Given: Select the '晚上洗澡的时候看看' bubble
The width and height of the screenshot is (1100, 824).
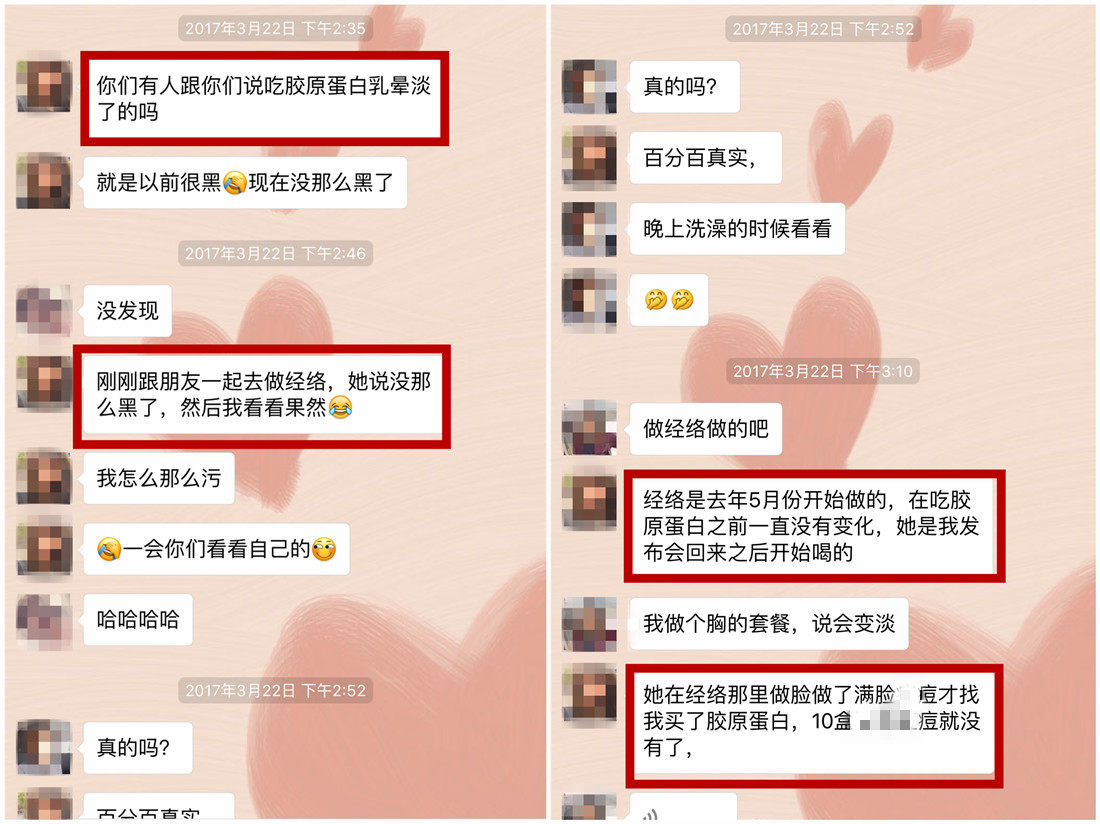Looking at the screenshot, I should click(737, 229).
